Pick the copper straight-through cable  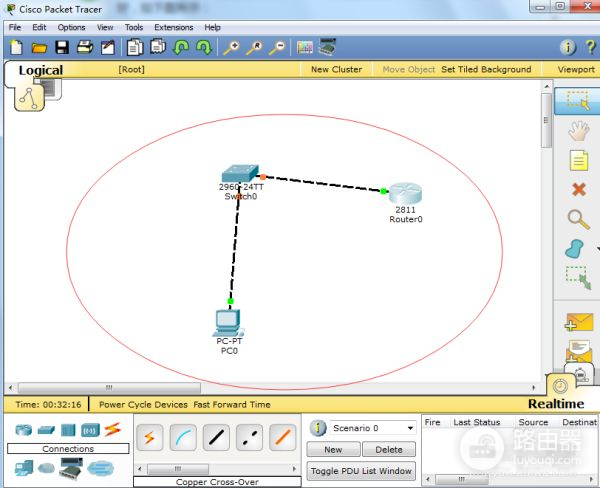click(216, 436)
